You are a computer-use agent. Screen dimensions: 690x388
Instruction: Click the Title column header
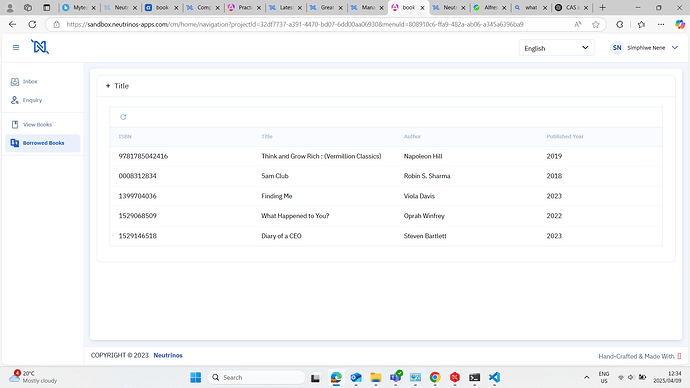267,136
